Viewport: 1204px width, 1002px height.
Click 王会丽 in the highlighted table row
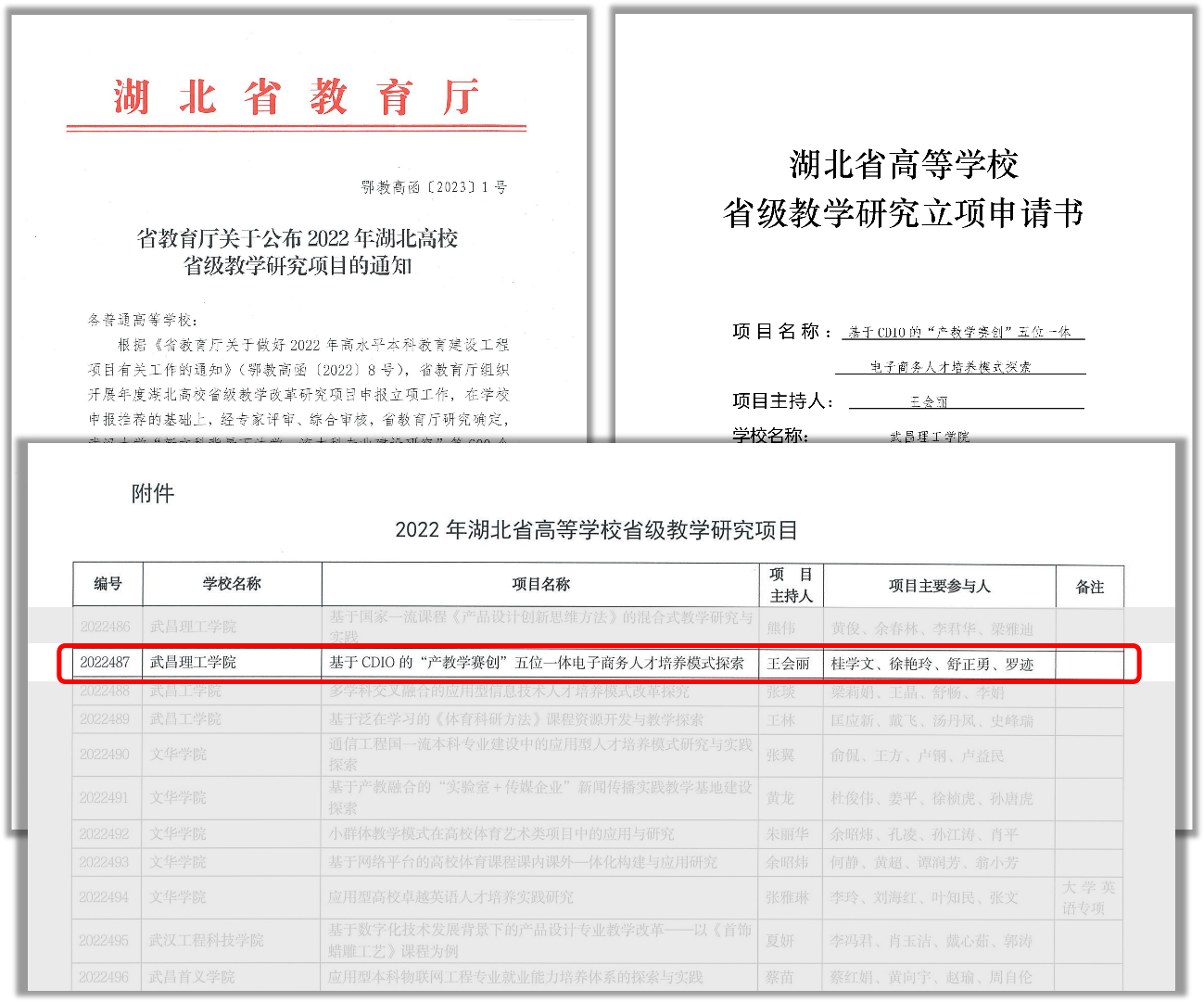tap(788, 664)
